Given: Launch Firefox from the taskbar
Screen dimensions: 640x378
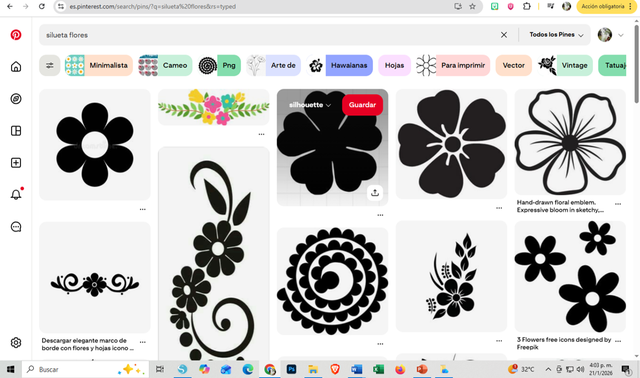Looking at the screenshot, I should coord(400,369).
